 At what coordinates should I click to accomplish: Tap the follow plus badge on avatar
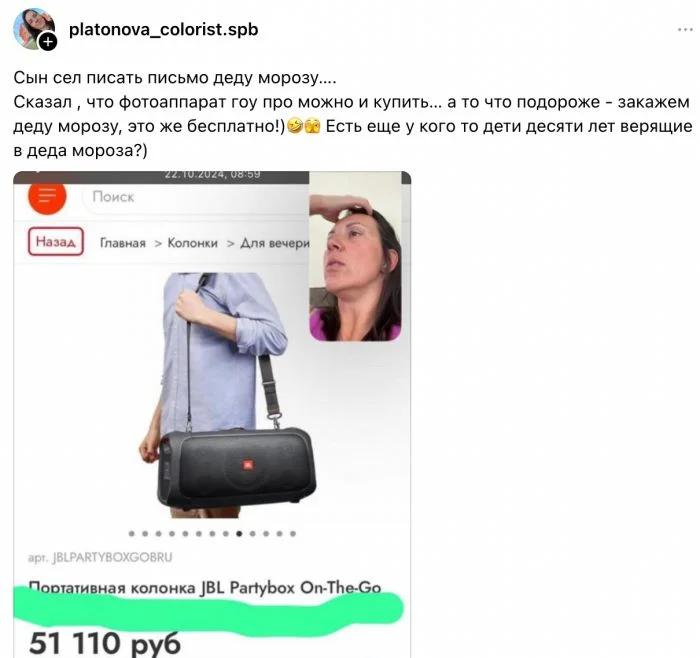48,42
